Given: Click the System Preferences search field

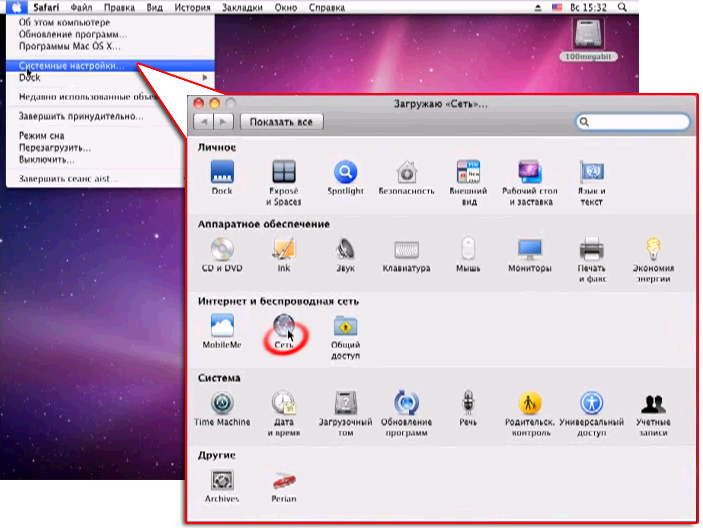Looking at the screenshot, I should click(632, 121).
